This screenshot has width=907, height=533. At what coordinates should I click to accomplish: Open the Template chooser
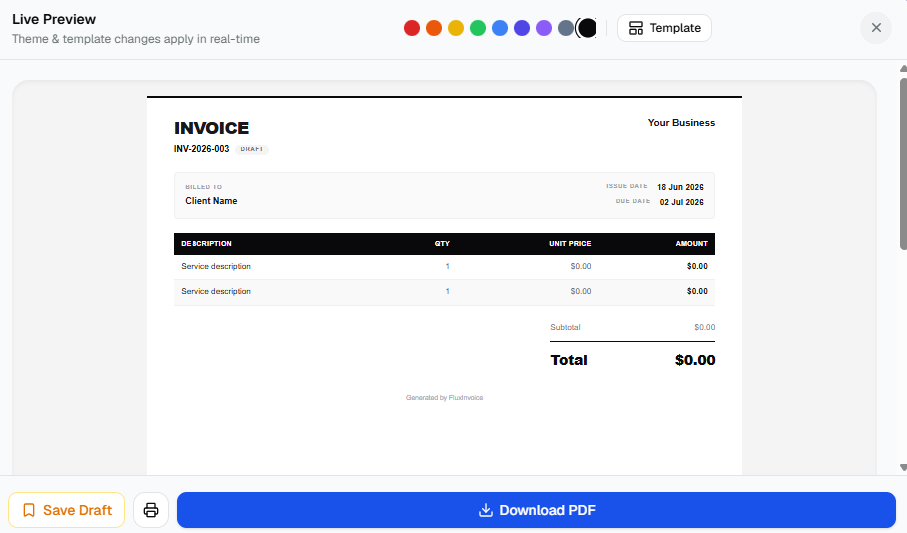coord(664,28)
